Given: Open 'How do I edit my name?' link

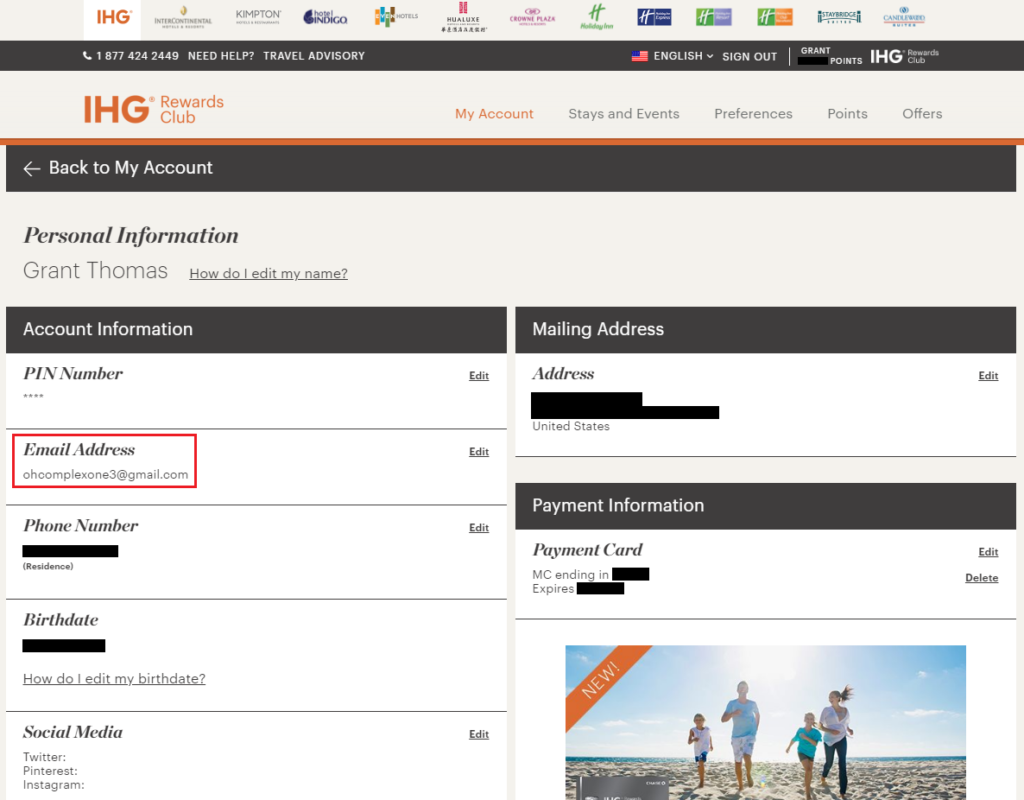Looking at the screenshot, I should click(268, 273).
